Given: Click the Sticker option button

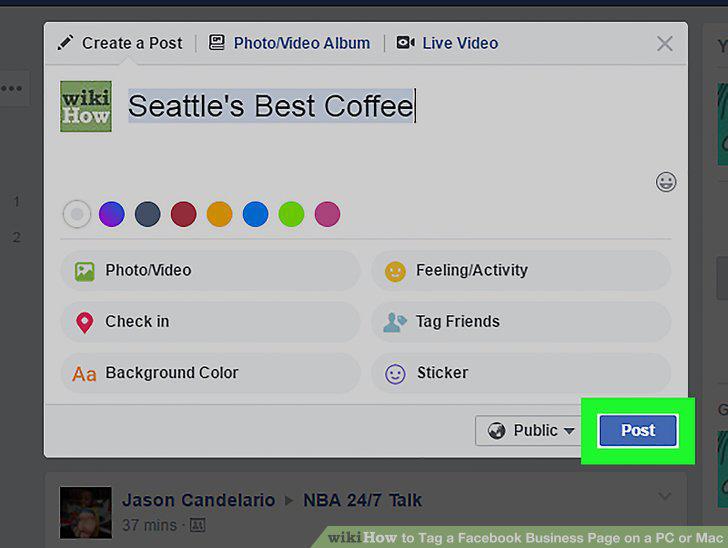Looking at the screenshot, I should tap(521, 373).
